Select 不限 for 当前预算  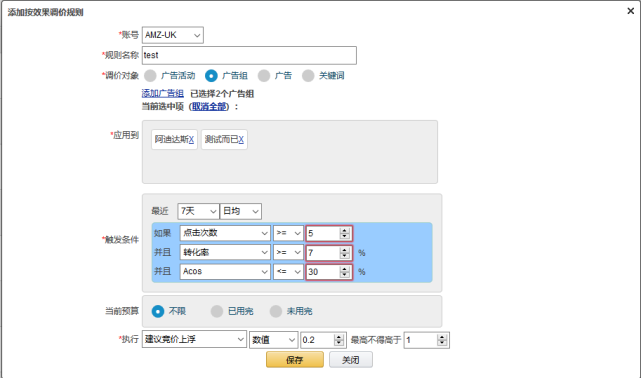(158, 311)
